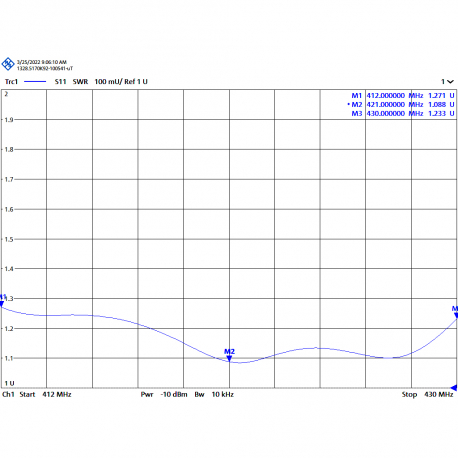Click the date and time stamp text
Viewport: 458px width, 458px height.
(x=42, y=62)
